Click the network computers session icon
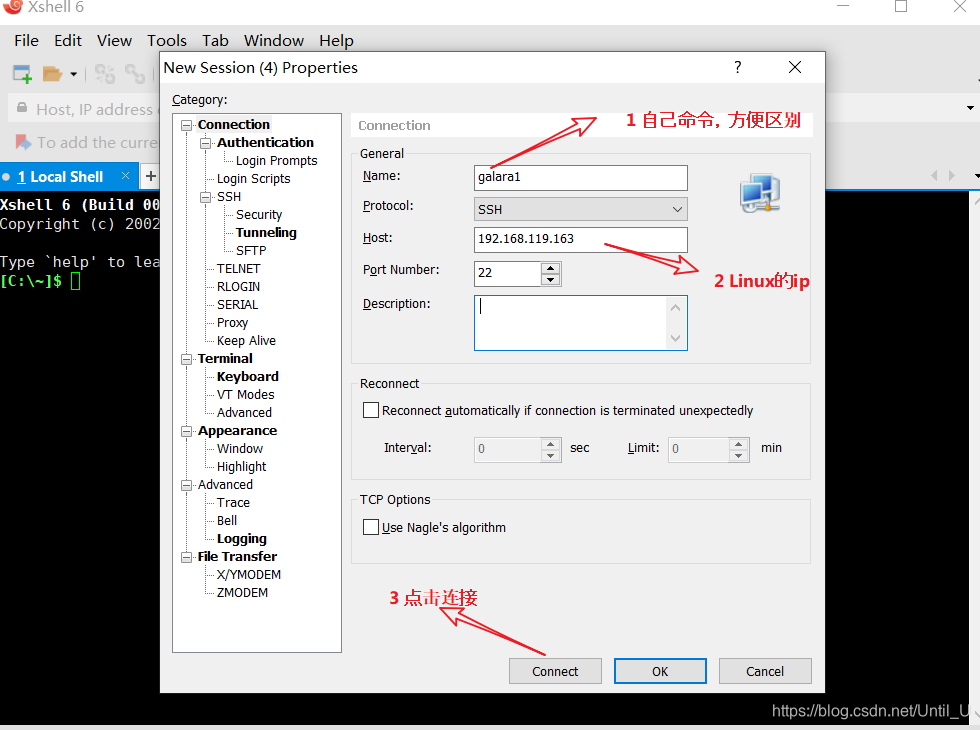Screen dimensions: 980x730 click(x=760, y=193)
